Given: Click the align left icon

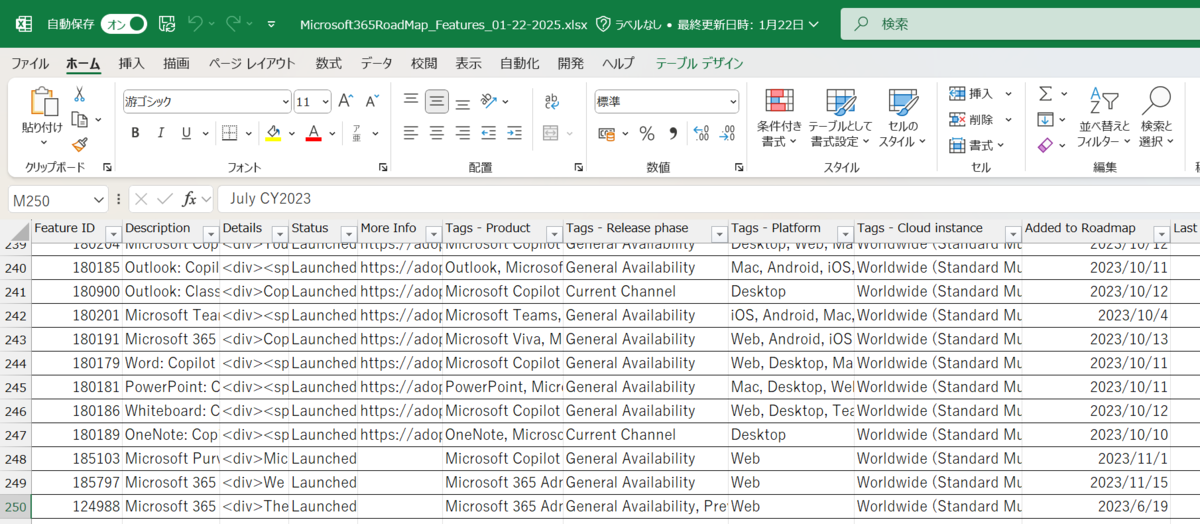Looking at the screenshot, I should coord(411,133).
